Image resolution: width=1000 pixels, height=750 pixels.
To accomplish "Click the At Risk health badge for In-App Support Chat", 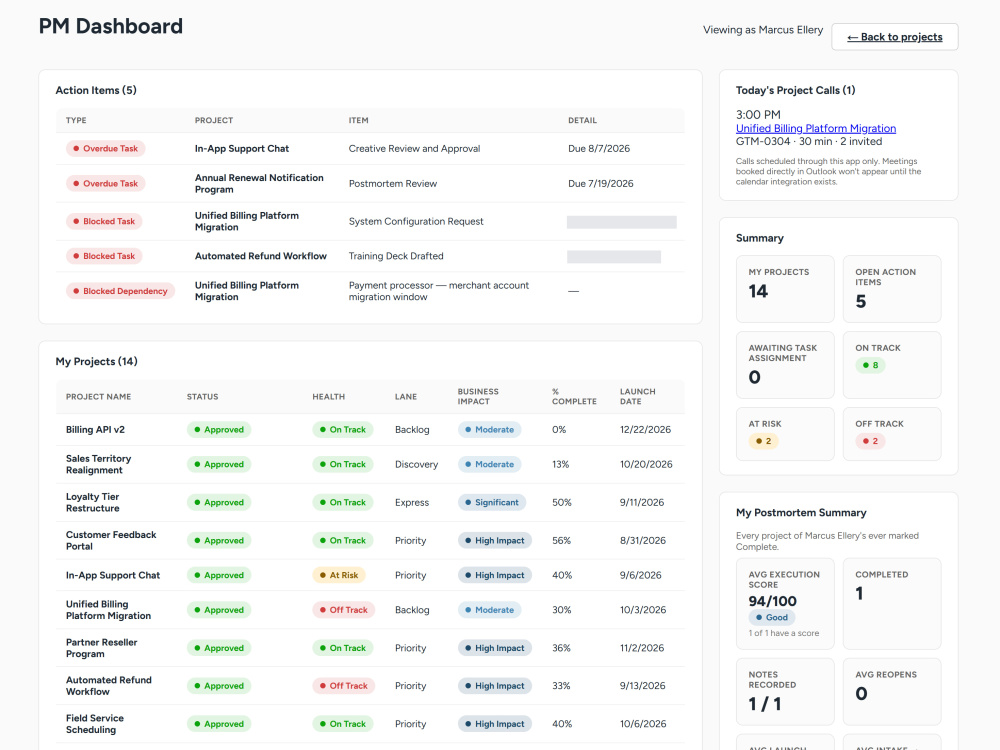I will click(x=339, y=575).
